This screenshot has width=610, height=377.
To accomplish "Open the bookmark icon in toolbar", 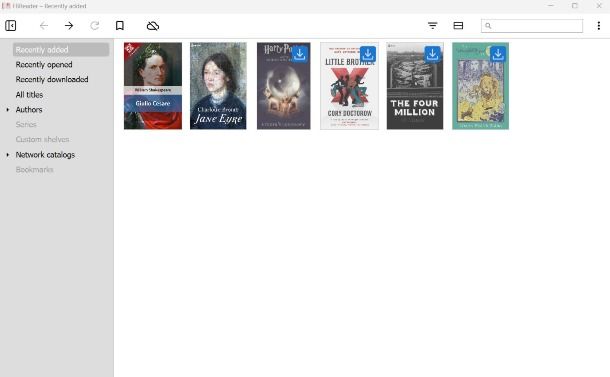I will [x=120, y=26].
